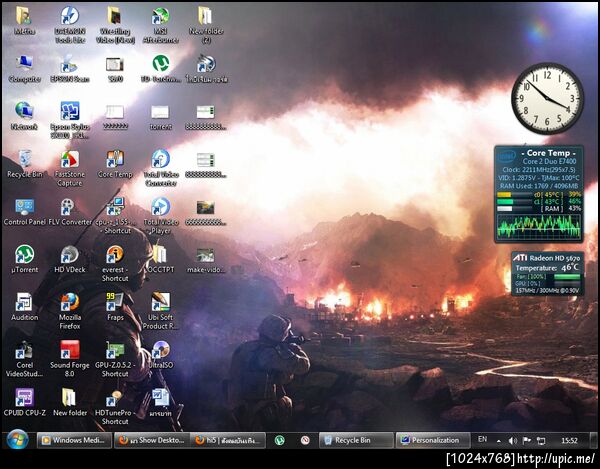Click the 15:52 taskbar clock
This screenshot has height=469, width=600.
pyautogui.click(x=569, y=441)
